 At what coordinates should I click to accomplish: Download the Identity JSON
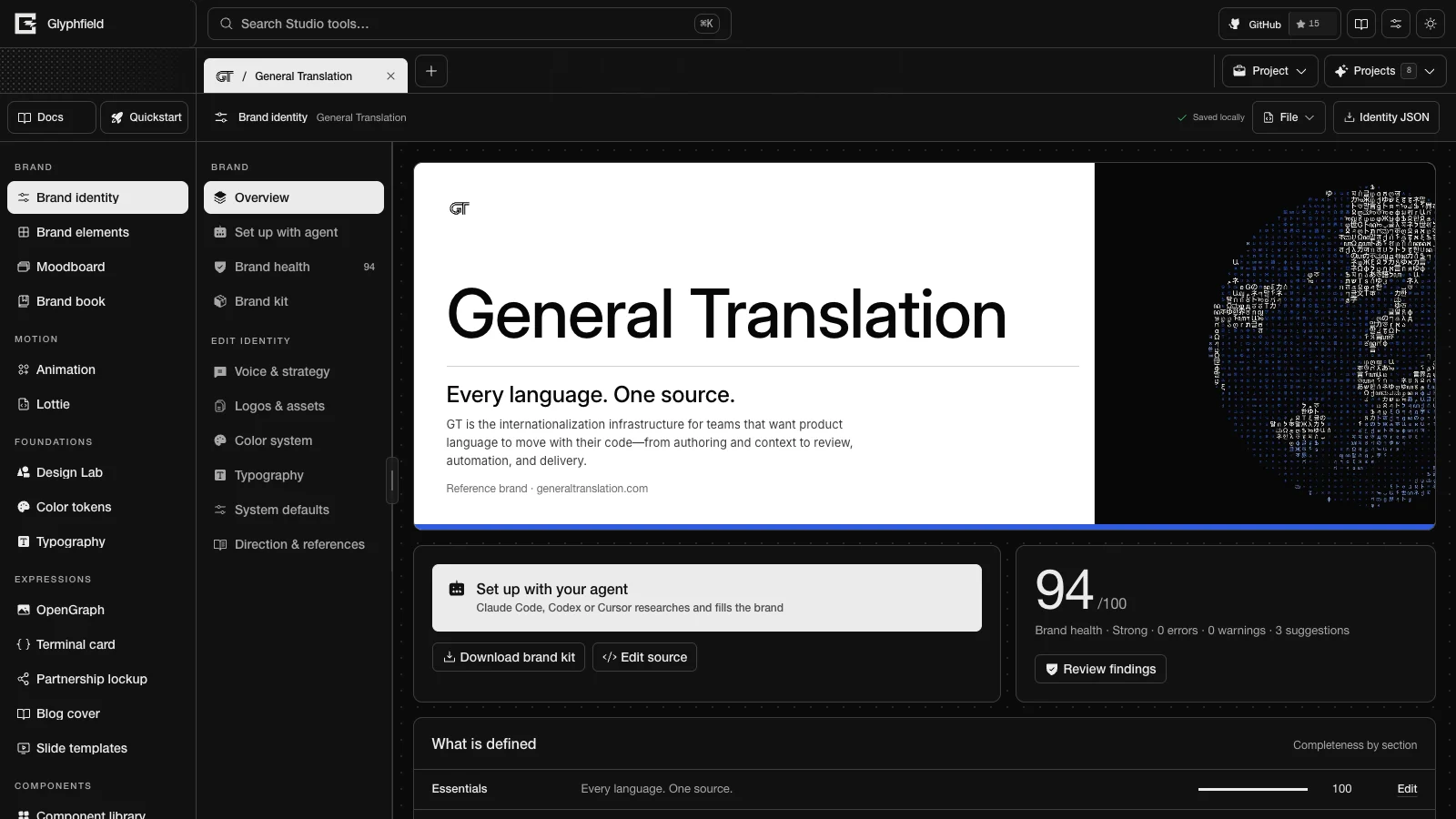[1386, 117]
